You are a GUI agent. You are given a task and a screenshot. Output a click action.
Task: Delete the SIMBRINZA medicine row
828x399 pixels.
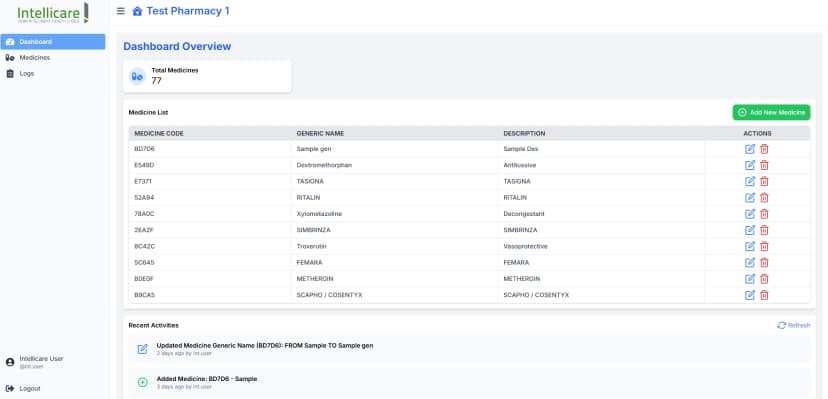[764, 230]
